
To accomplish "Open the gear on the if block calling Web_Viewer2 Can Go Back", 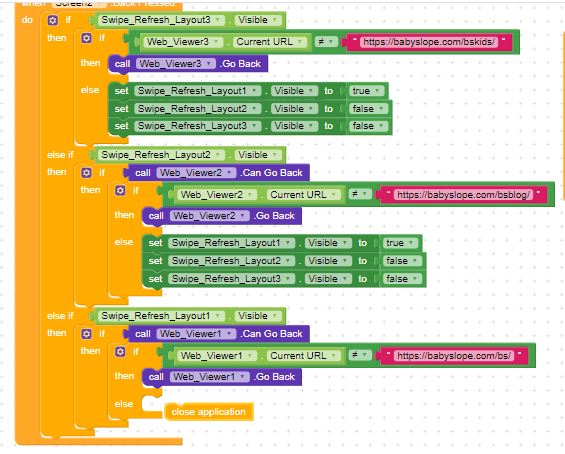I will point(86,173).
